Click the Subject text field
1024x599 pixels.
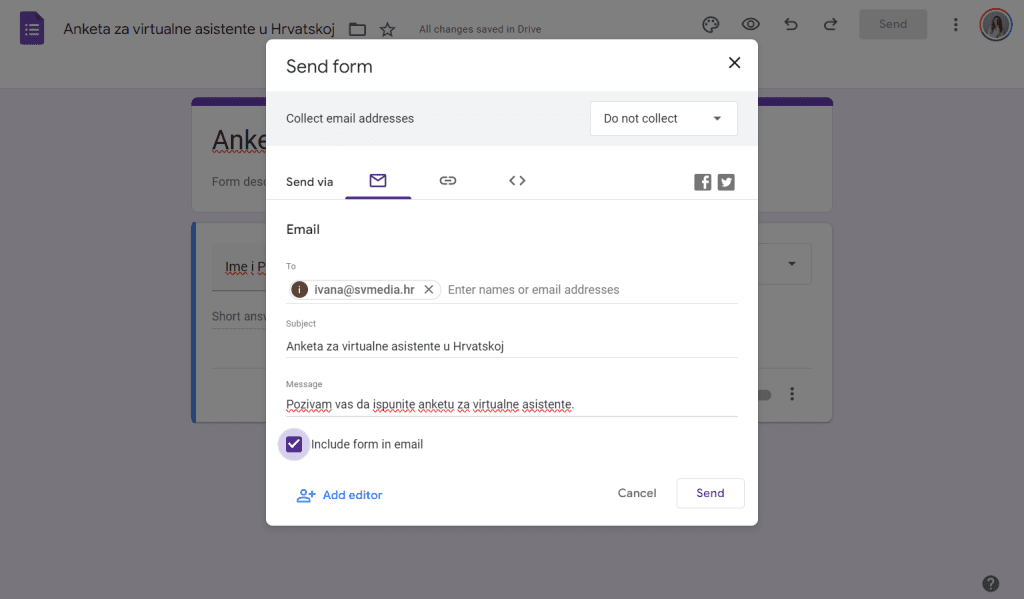[x=511, y=346]
